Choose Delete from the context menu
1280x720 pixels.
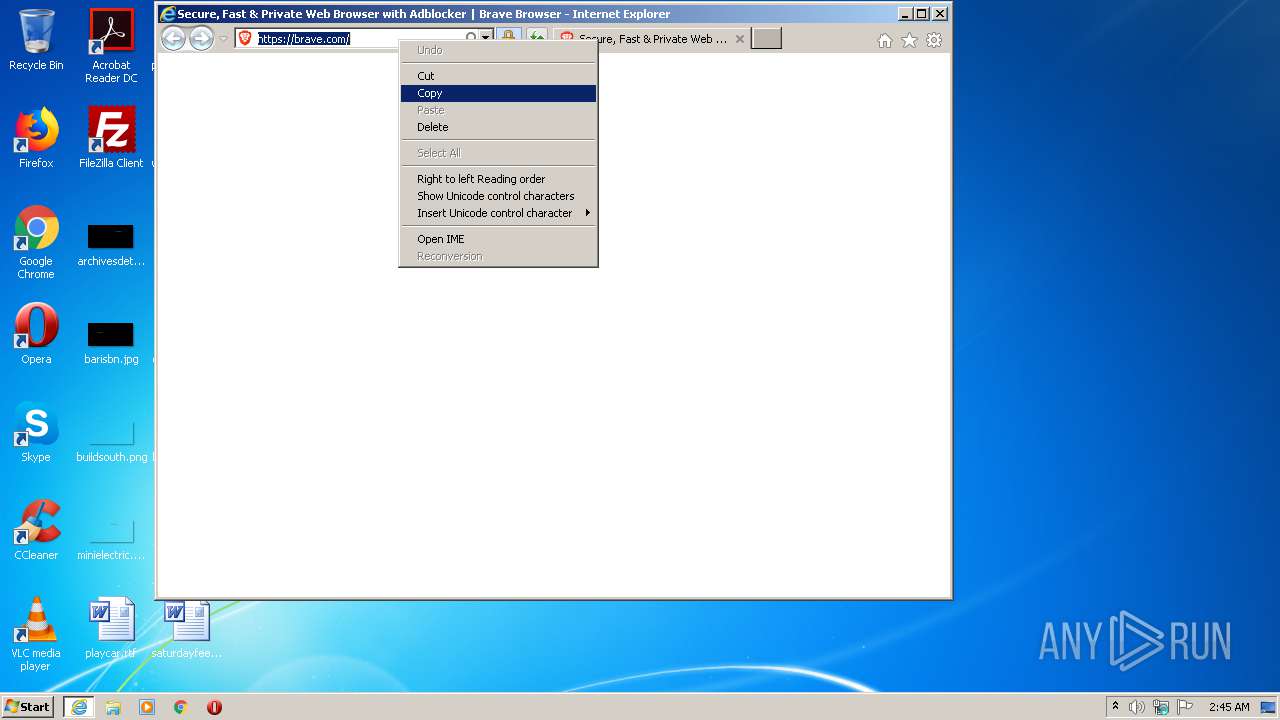click(498, 127)
